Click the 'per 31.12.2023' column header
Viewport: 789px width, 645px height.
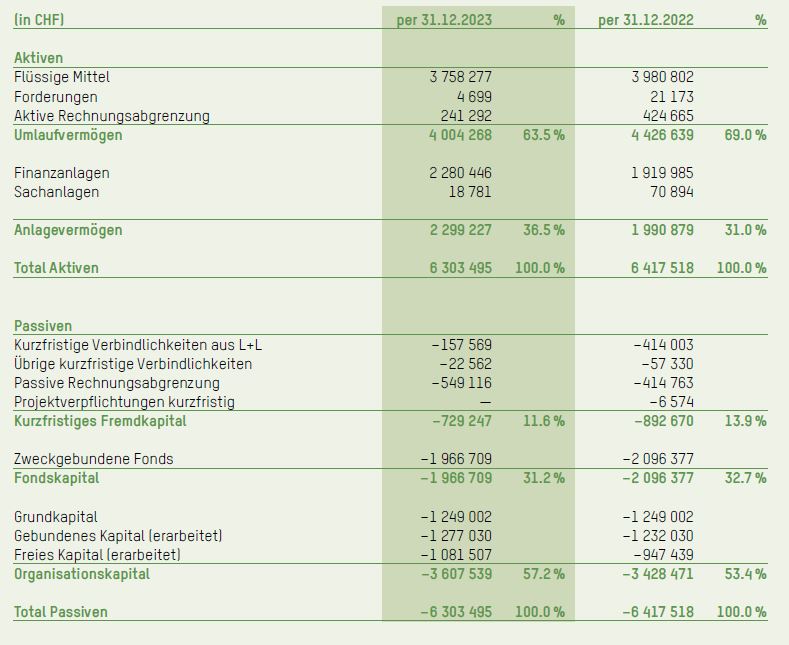point(444,20)
